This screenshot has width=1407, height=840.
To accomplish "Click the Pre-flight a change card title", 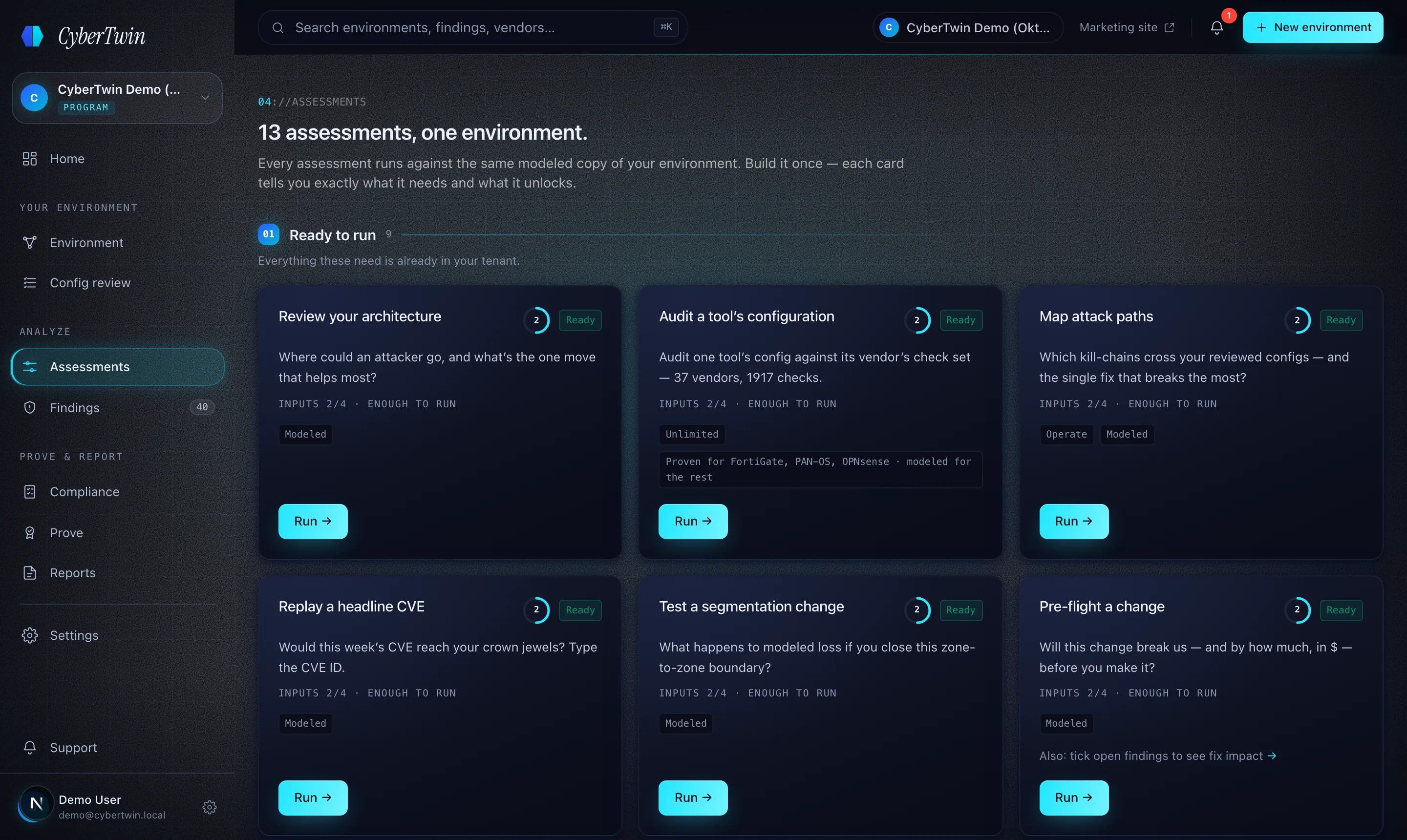I will click(x=1101, y=606).
